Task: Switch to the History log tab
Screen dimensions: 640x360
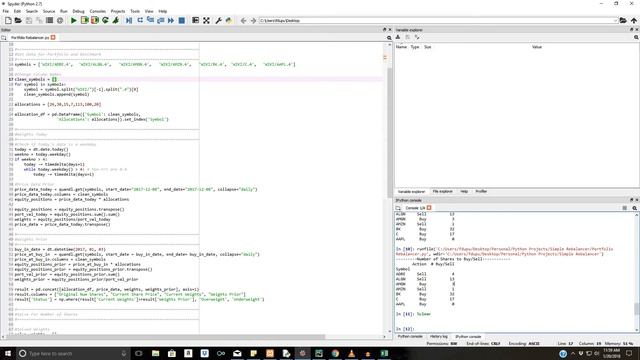Action: [439, 337]
